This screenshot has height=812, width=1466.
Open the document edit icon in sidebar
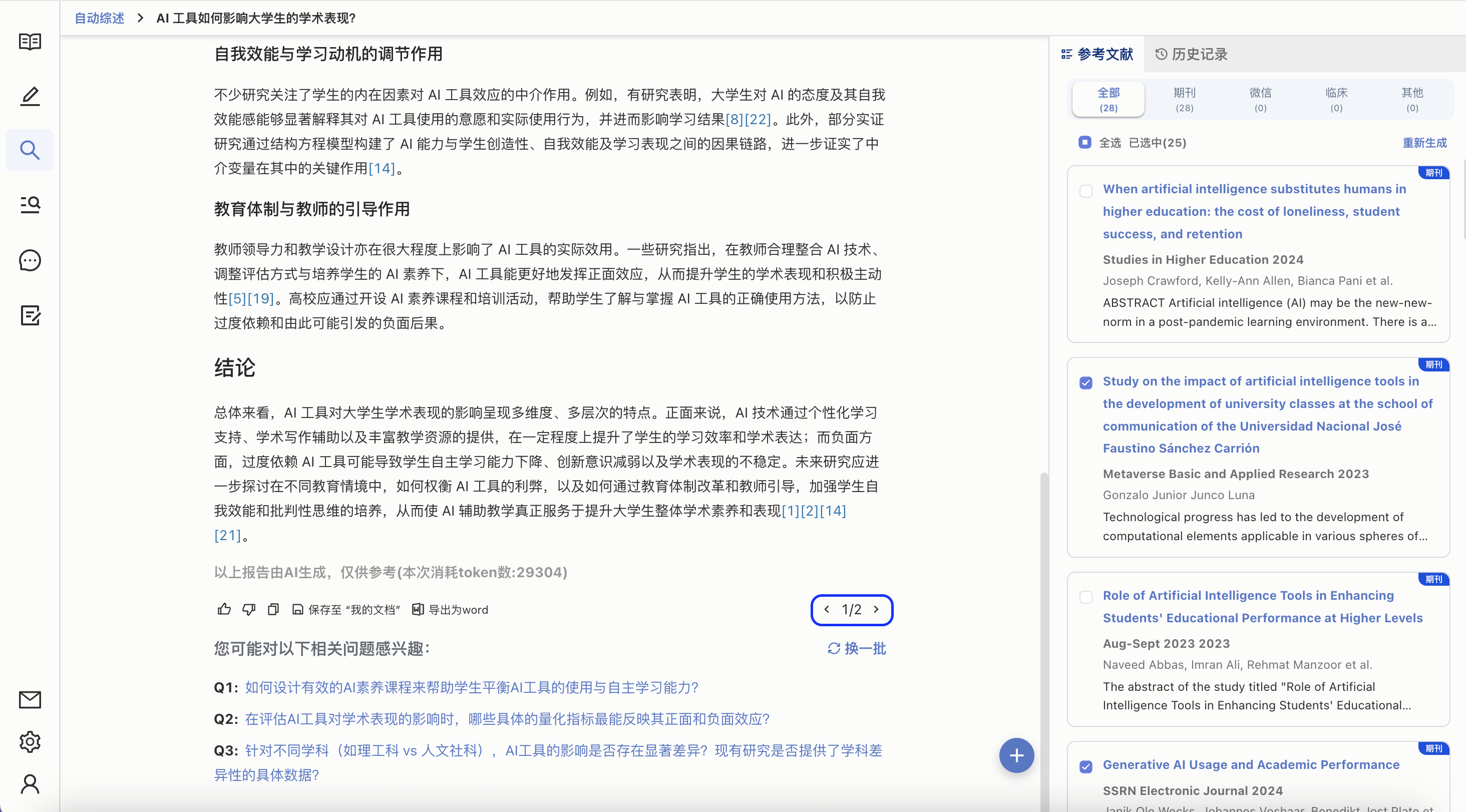point(30,315)
